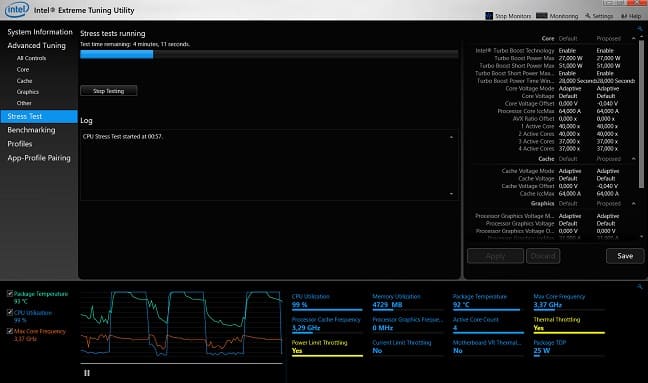648x383 pixels.
Task: Click the Max Core Frequency 3,37 GHz monitor
Action: pos(568,301)
